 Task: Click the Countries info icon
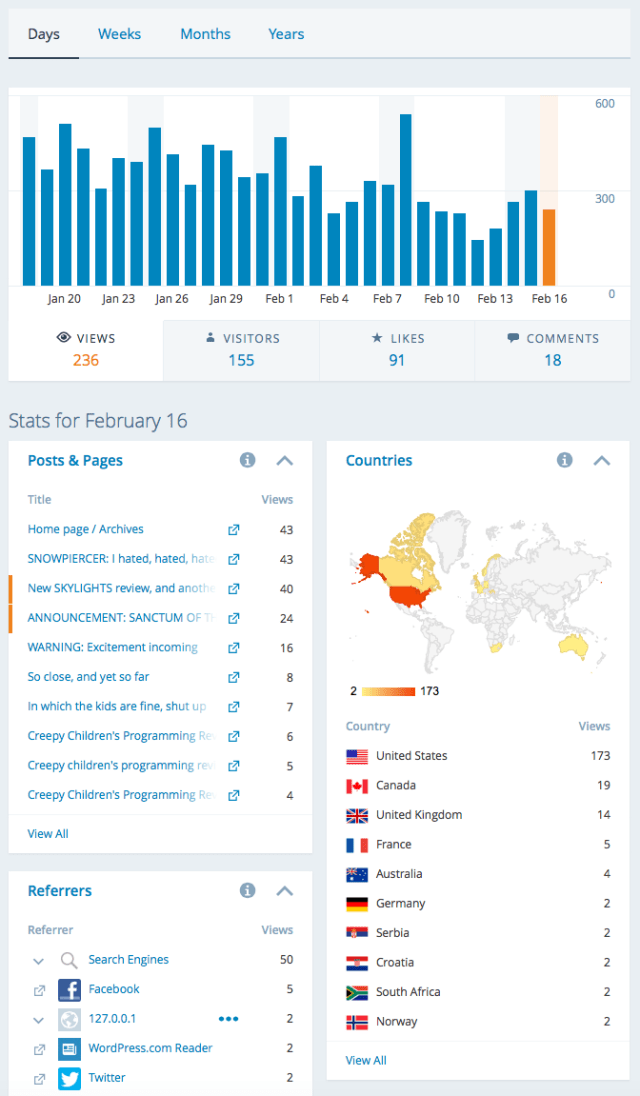click(565, 460)
